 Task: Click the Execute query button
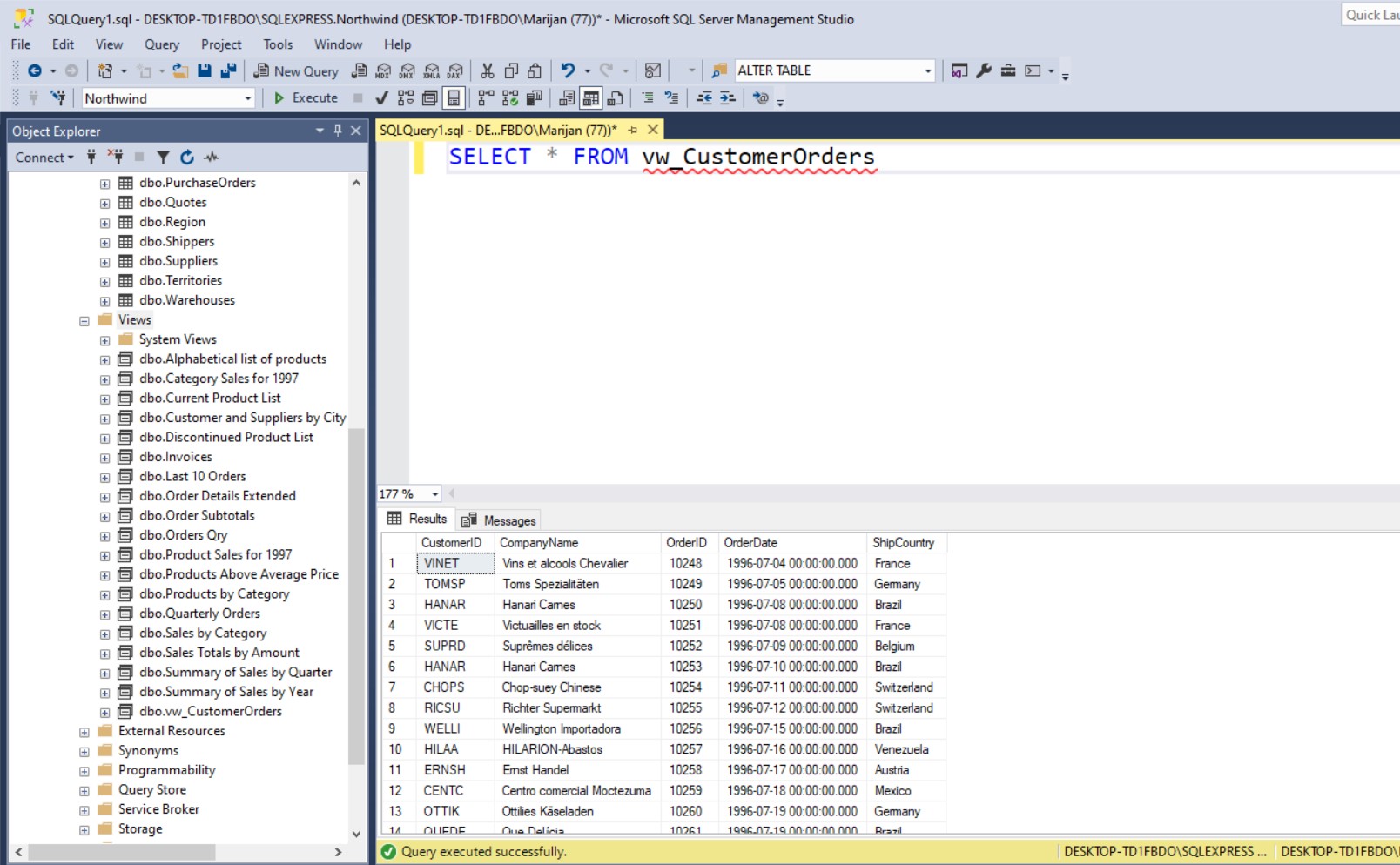tap(306, 98)
